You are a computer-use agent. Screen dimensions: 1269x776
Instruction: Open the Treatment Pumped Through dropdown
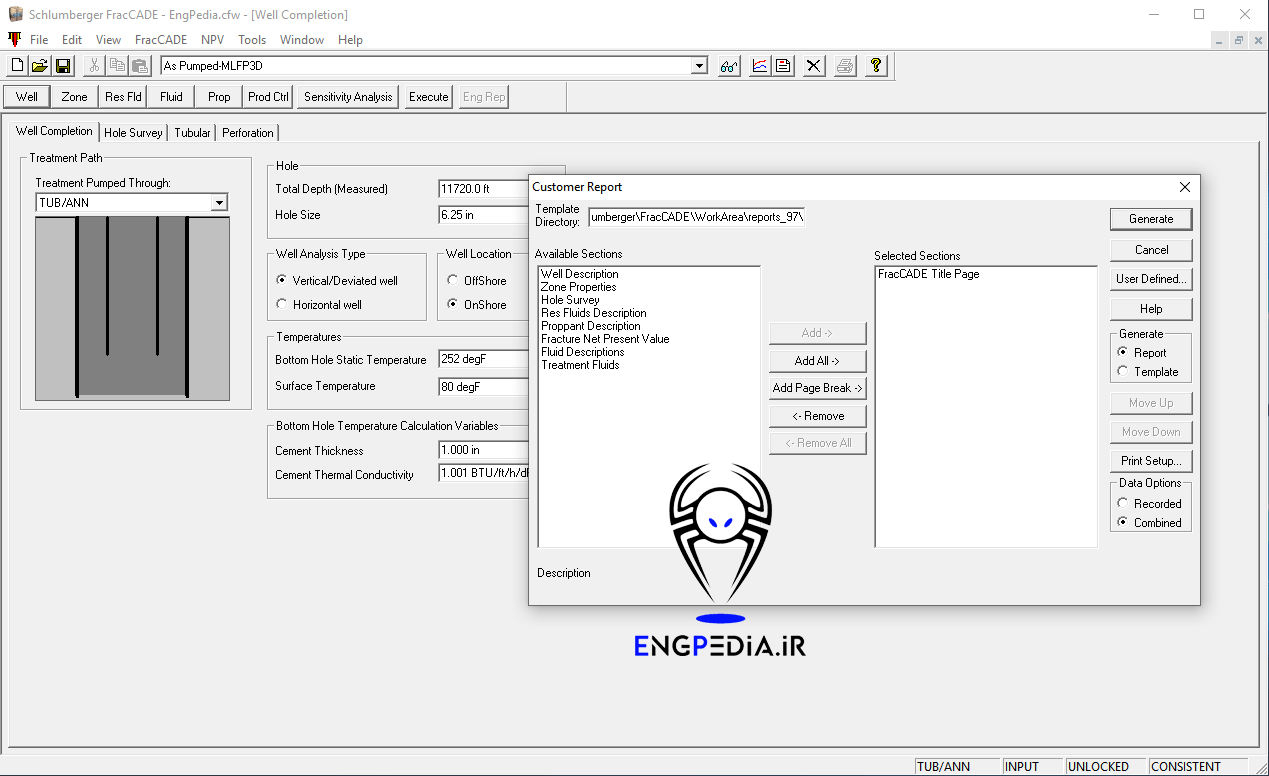coord(220,202)
